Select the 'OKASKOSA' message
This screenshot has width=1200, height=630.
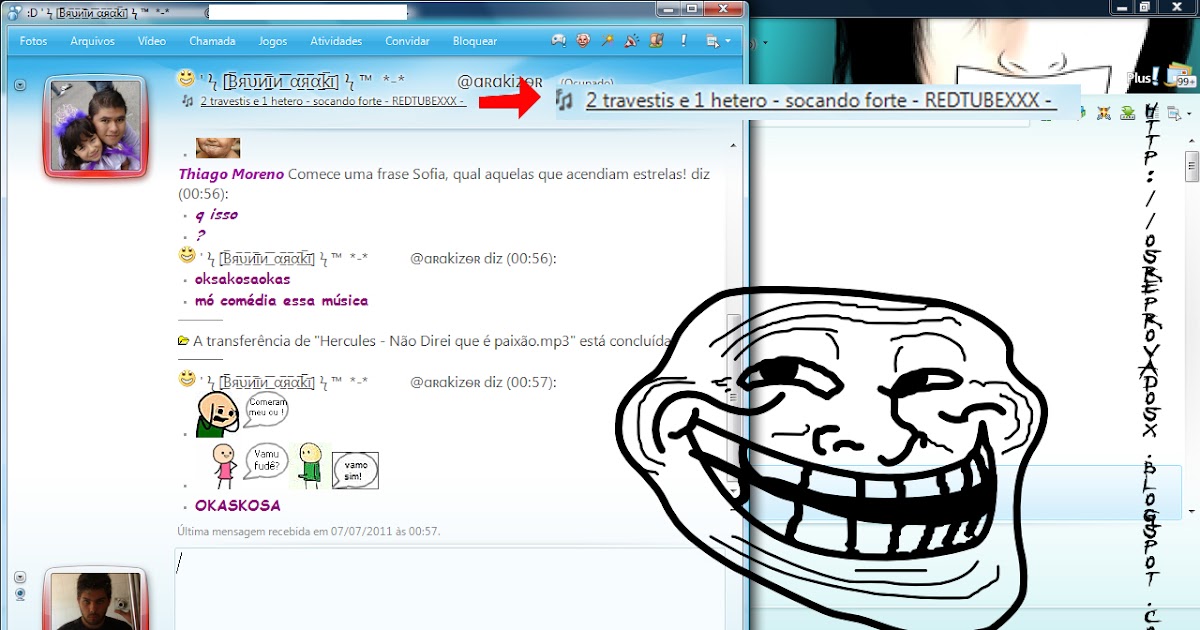coord(238,506)
